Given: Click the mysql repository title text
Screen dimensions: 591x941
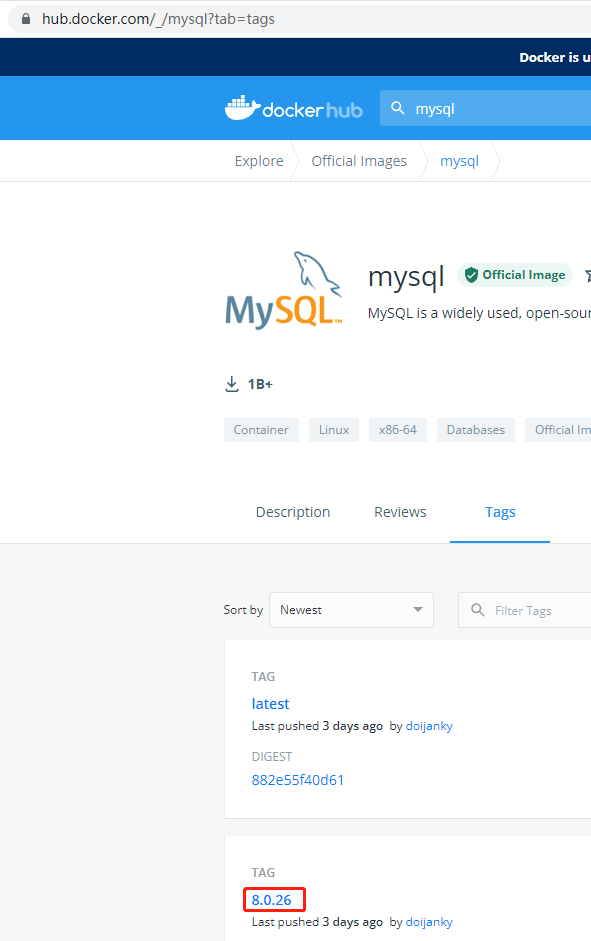Looking at the screenshot, I should 406,277.
